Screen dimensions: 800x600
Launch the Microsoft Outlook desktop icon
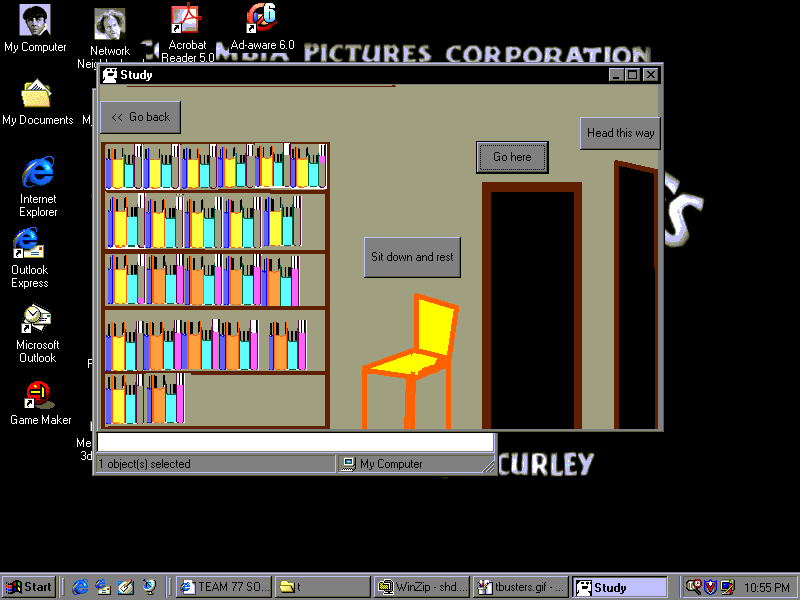tap(36, 319)
